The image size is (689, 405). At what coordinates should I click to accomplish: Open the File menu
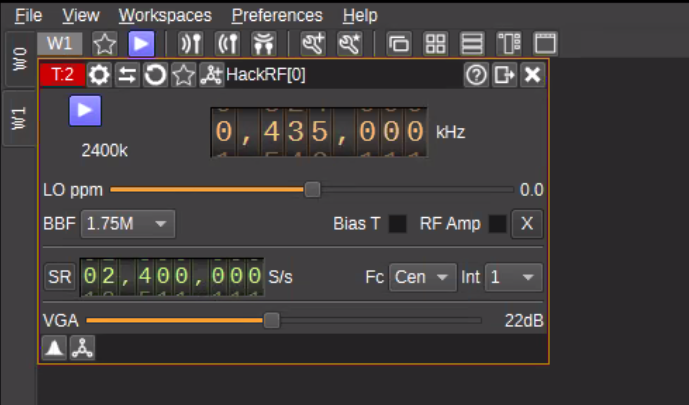point(28,16)
